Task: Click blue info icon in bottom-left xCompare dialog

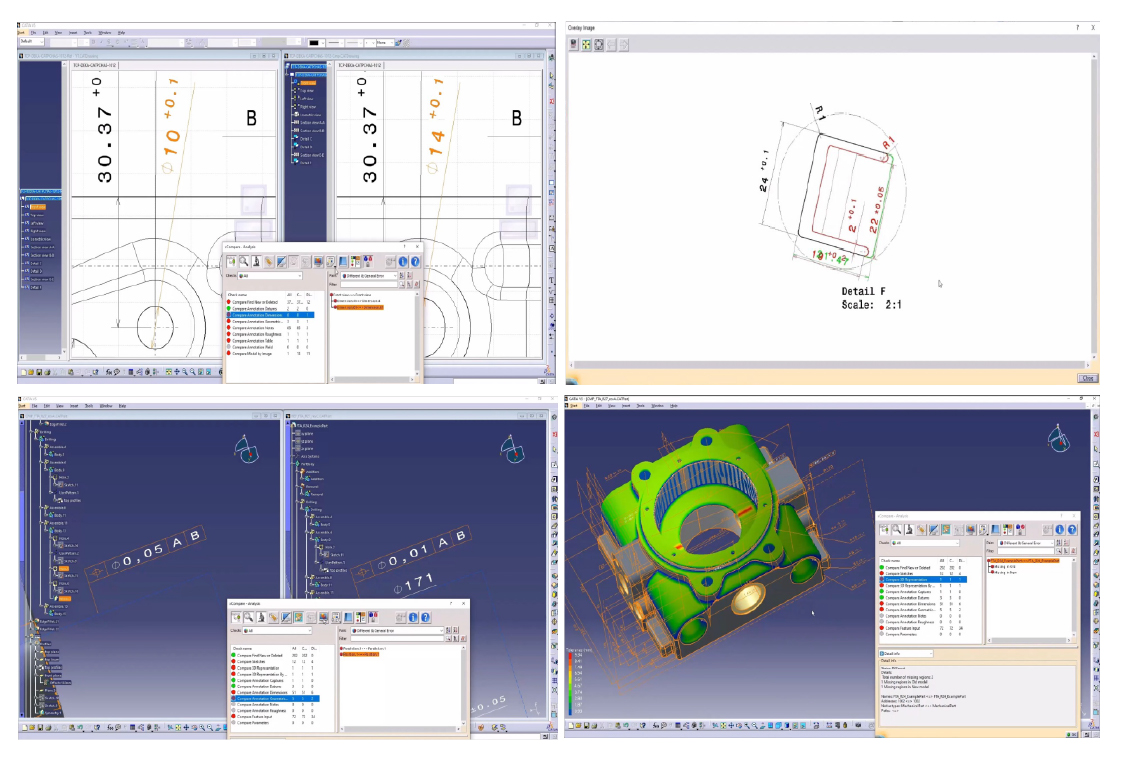Action: point(413,617)
